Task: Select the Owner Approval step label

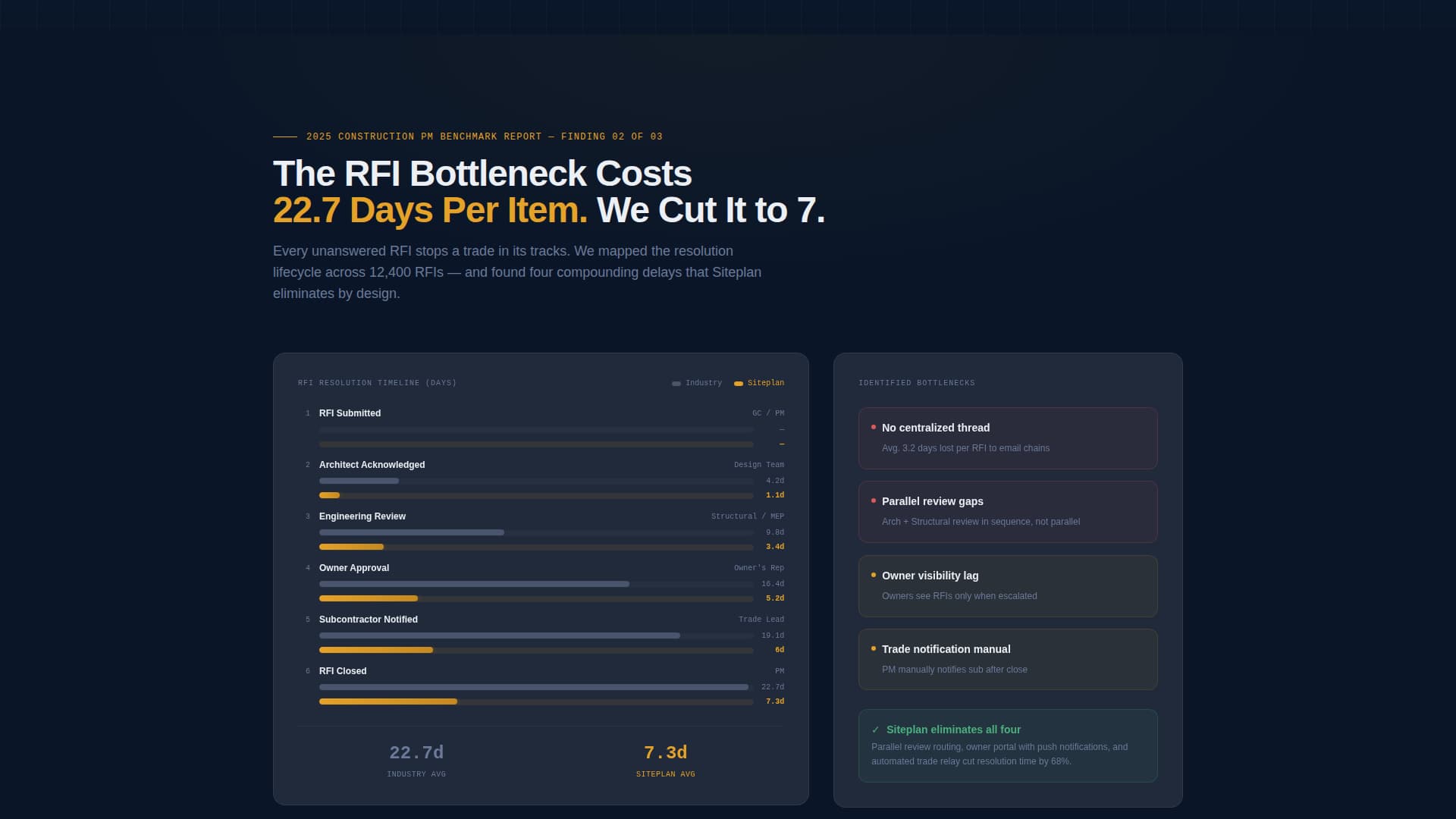Action: coord(354,568)
